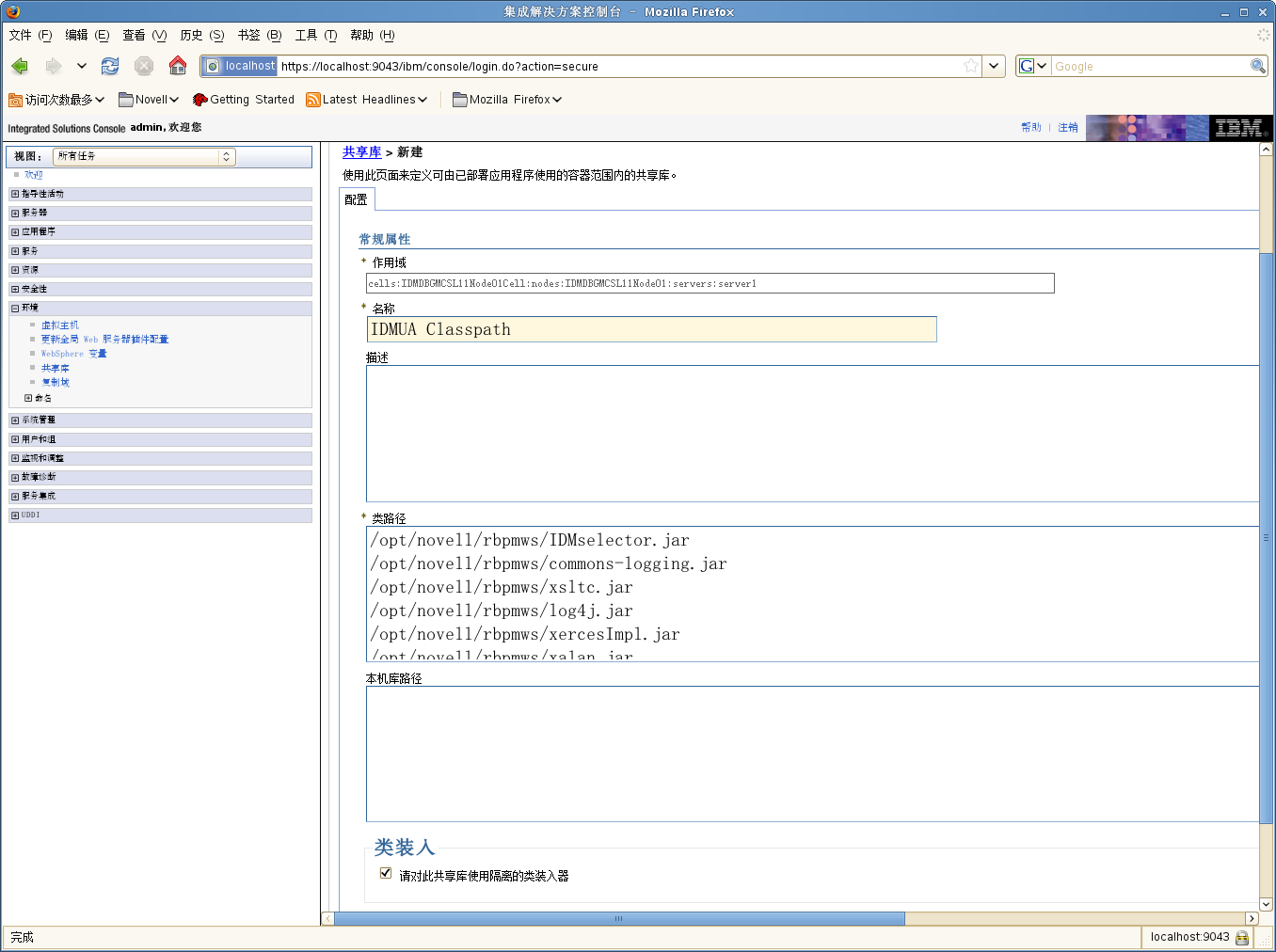Click the 名称 field containing IDMUA Classpath
Image resolution: width=1276 pixels, height=952 pixels.
click(x=651, y=329)
